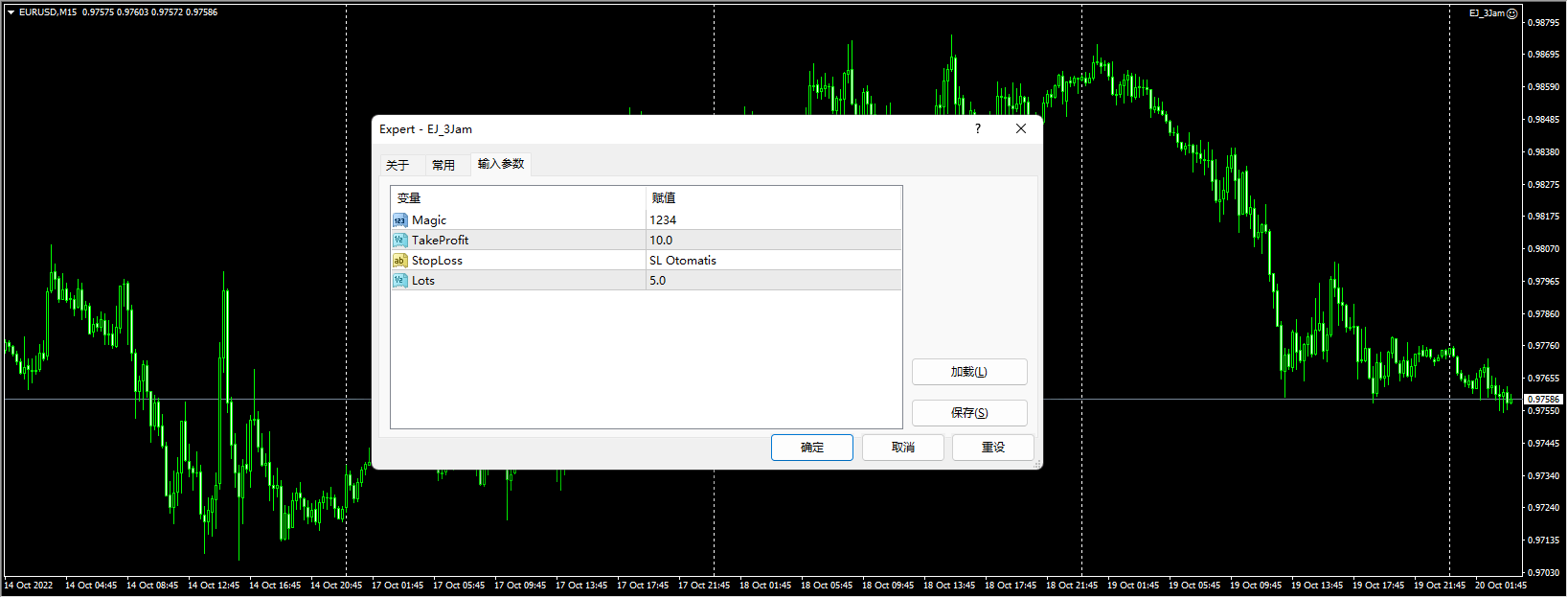The image size is (1568, 598).
Task: Click the EJ_3Jam smiley face icon
Action: [x=1512, y=13]
